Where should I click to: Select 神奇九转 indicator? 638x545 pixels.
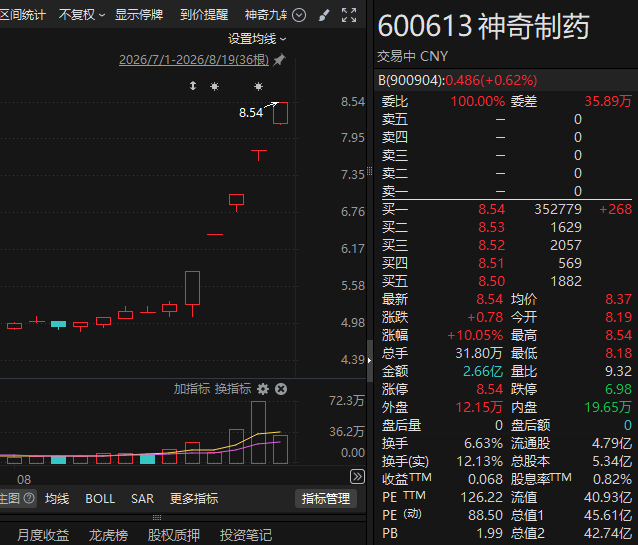(x=266, y=15)
